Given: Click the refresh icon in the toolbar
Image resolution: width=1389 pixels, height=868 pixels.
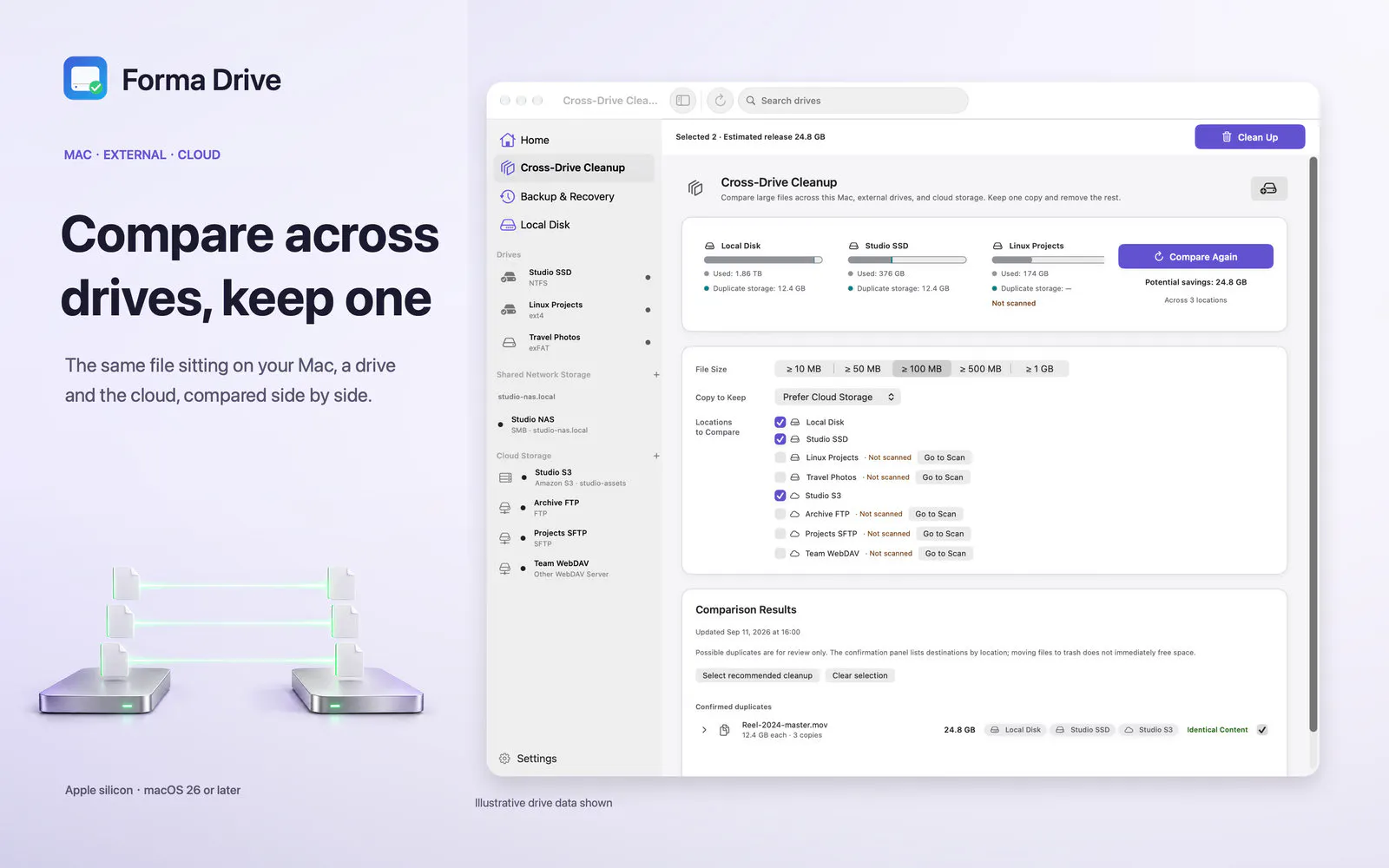Looking at the screenshot, I should (721, 101).
